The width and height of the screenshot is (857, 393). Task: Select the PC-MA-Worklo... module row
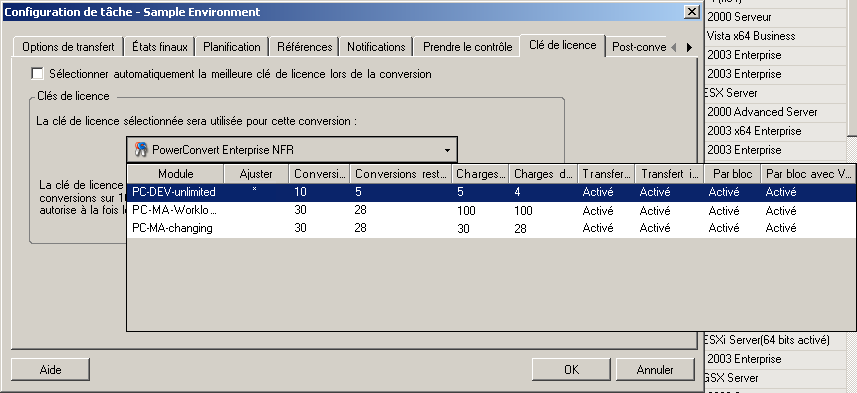[x=491, y=210]
